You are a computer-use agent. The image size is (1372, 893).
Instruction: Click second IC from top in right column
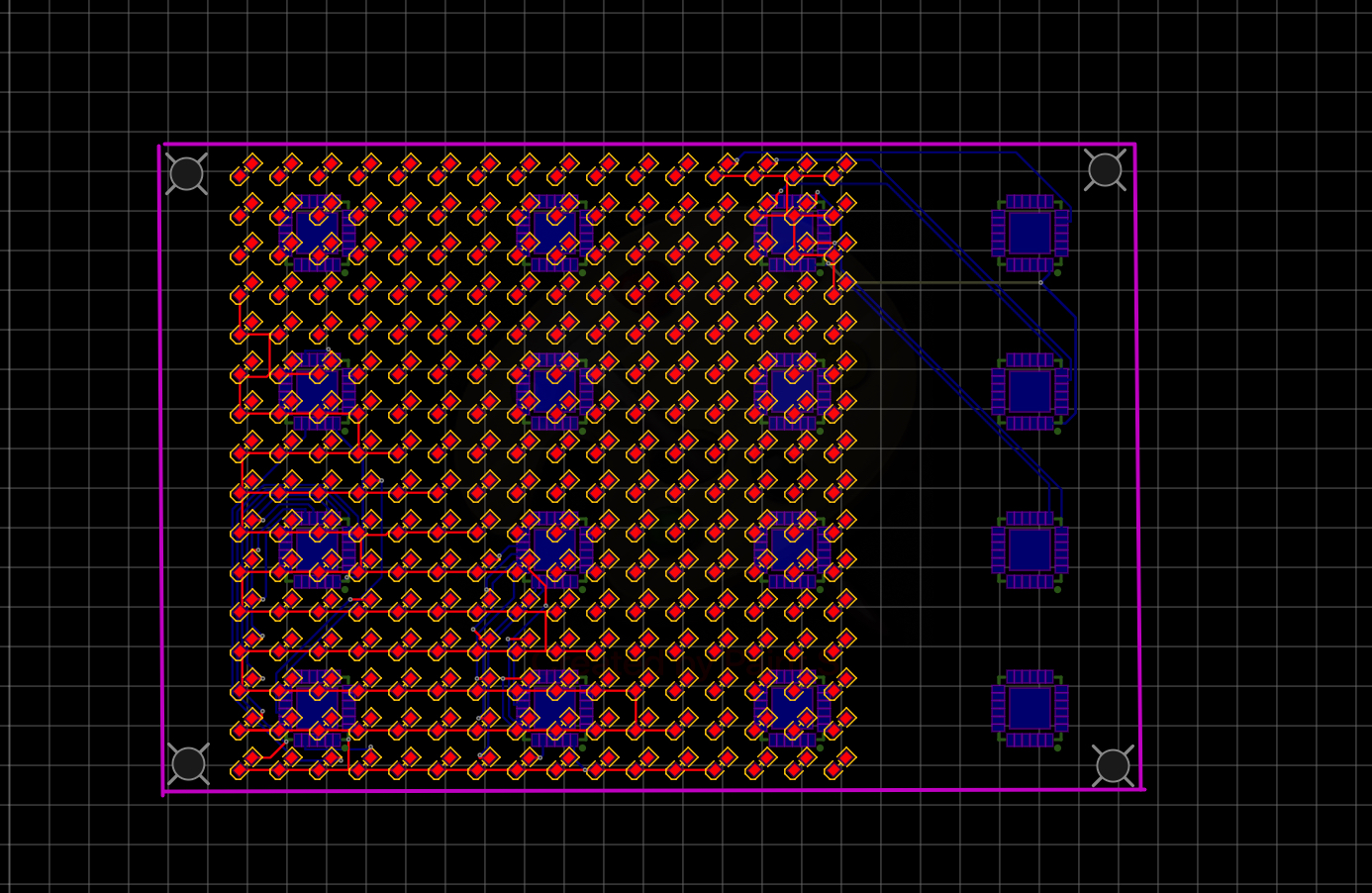[1029, 391]
